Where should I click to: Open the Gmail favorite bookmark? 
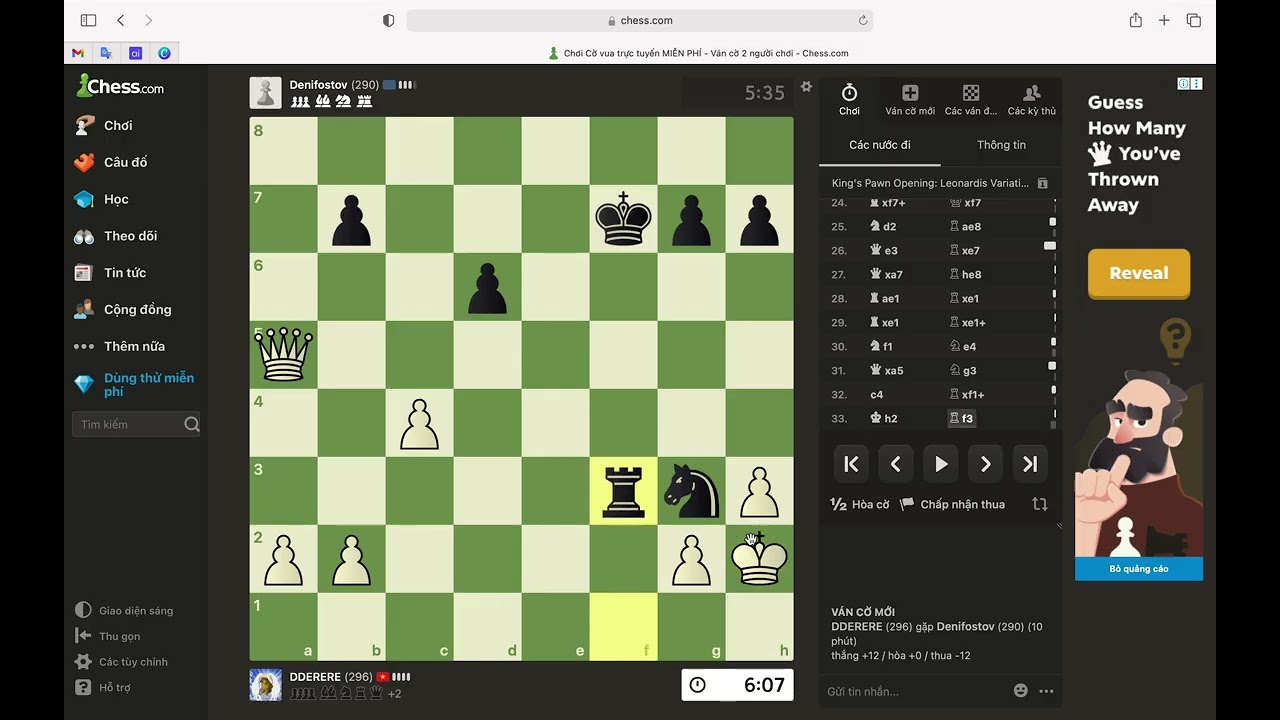click(x=78, y=53)
